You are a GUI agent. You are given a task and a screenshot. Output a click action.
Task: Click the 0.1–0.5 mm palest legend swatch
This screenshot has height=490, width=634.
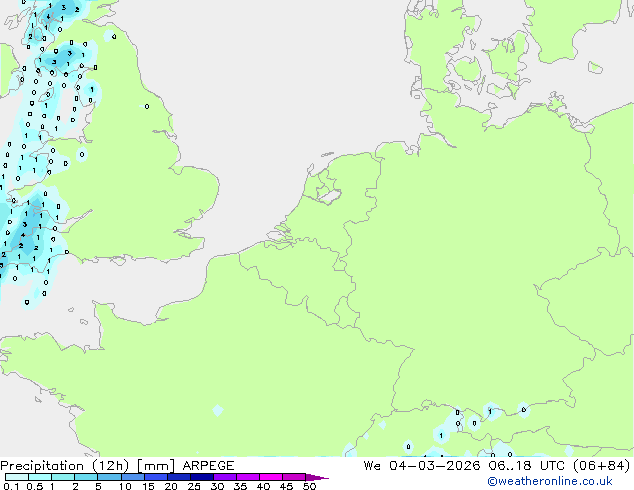point(17,477)
